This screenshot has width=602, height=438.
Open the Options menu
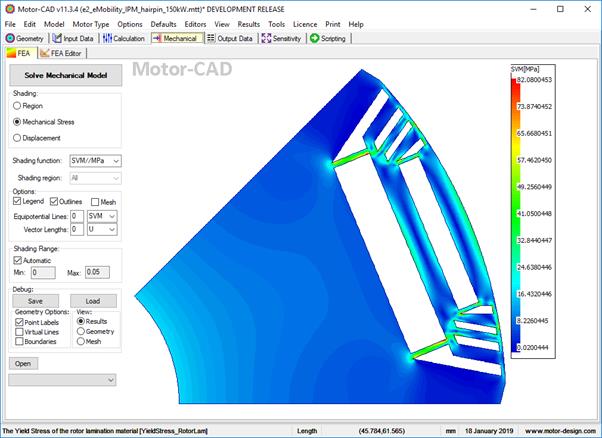coord(130,24)
